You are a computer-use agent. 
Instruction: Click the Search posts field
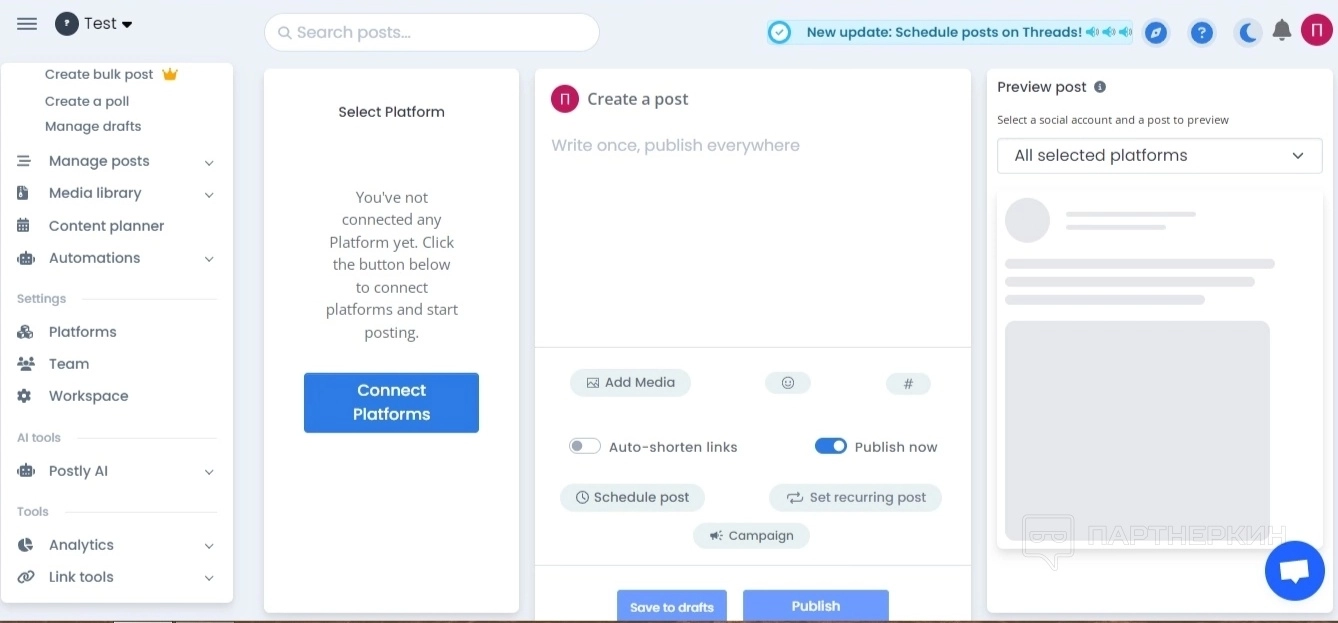click(x=432, y=33)
